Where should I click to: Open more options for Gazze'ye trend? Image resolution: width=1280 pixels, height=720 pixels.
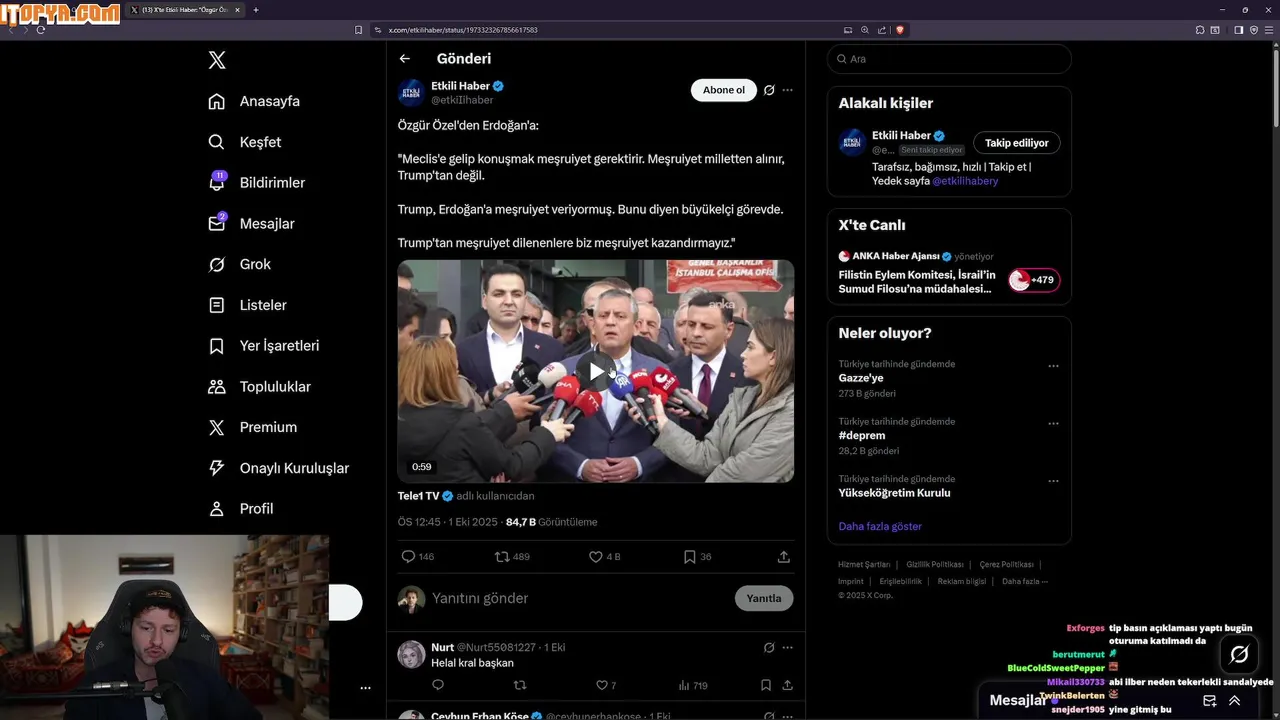(1053, 366)
